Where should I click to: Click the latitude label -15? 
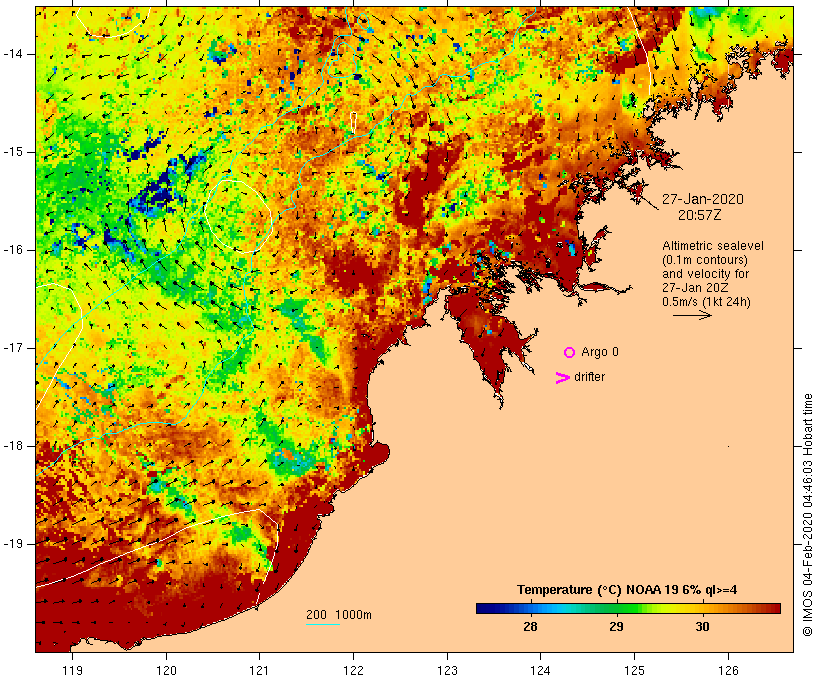(12, 152)
